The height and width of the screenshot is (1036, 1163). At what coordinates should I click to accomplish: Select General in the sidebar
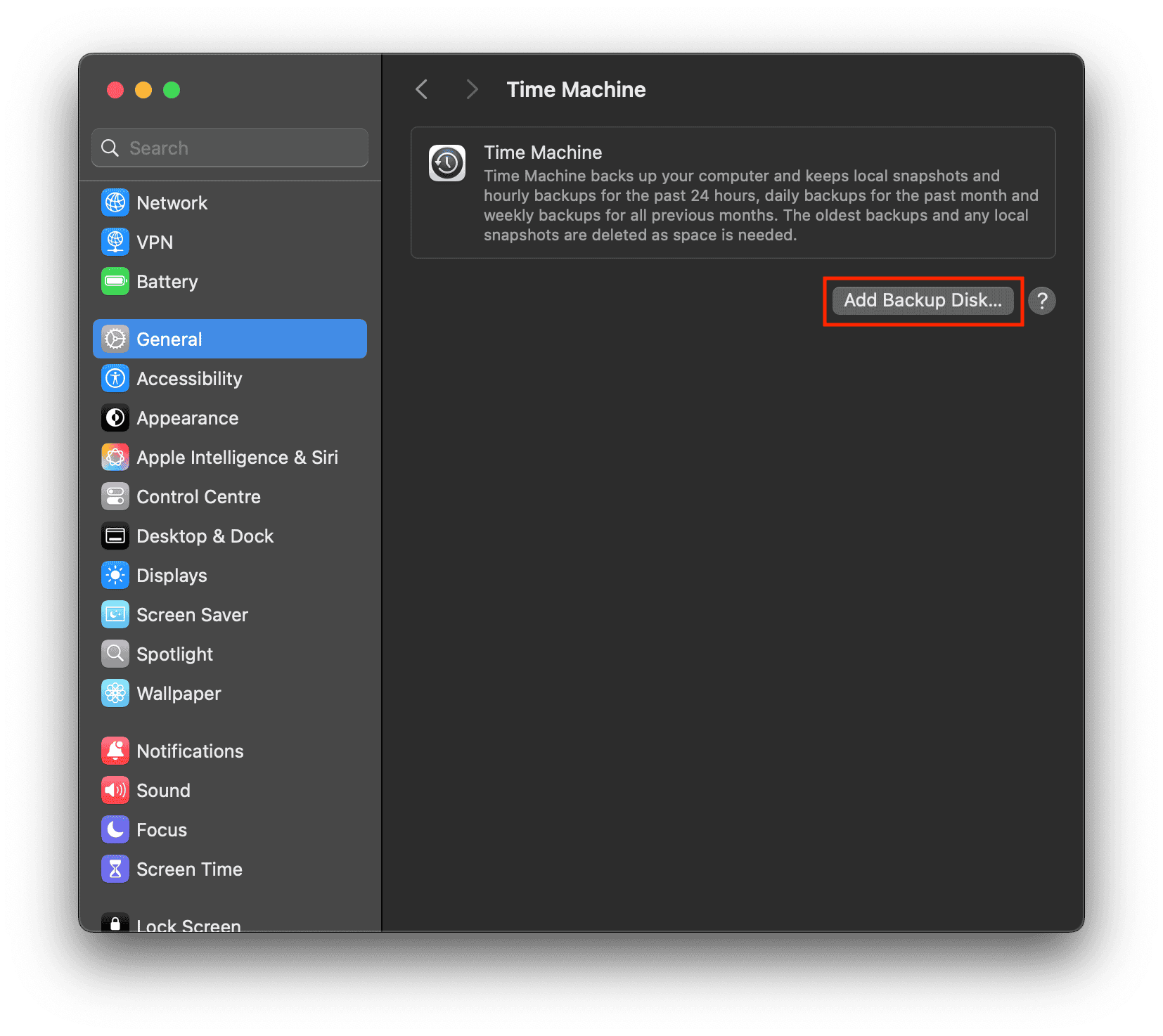coord(230,339)
